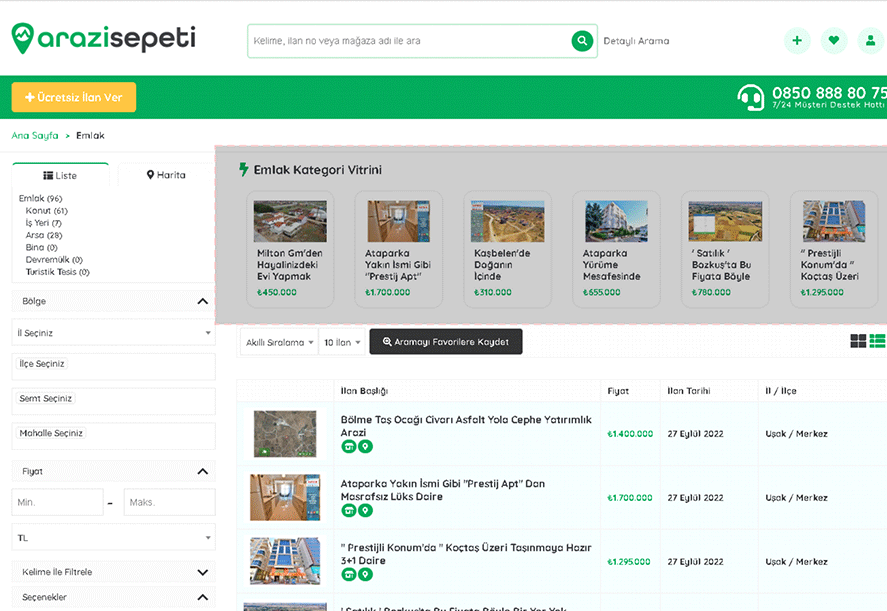
Task: Collapse the Bölge filter section
Action: click(202, 301)
